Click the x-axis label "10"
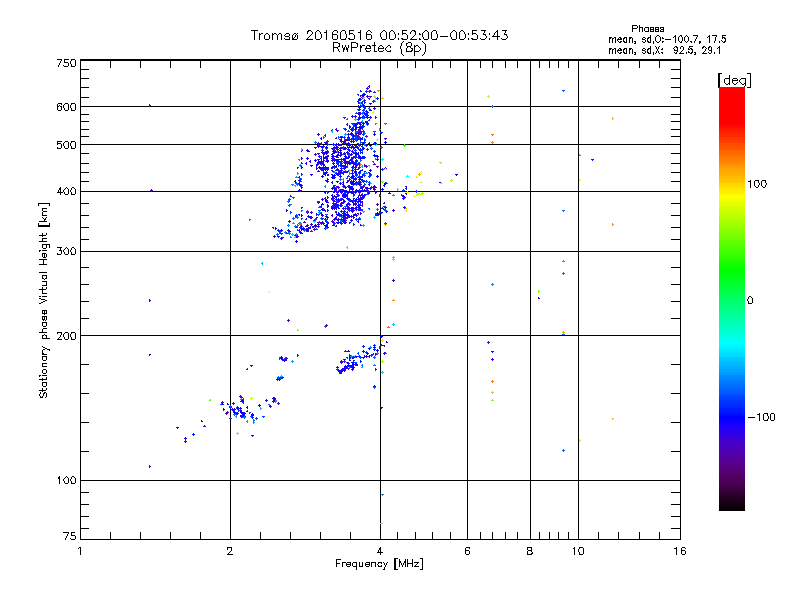Viewport: 800px width, 600px height. (x=578, y=551)
